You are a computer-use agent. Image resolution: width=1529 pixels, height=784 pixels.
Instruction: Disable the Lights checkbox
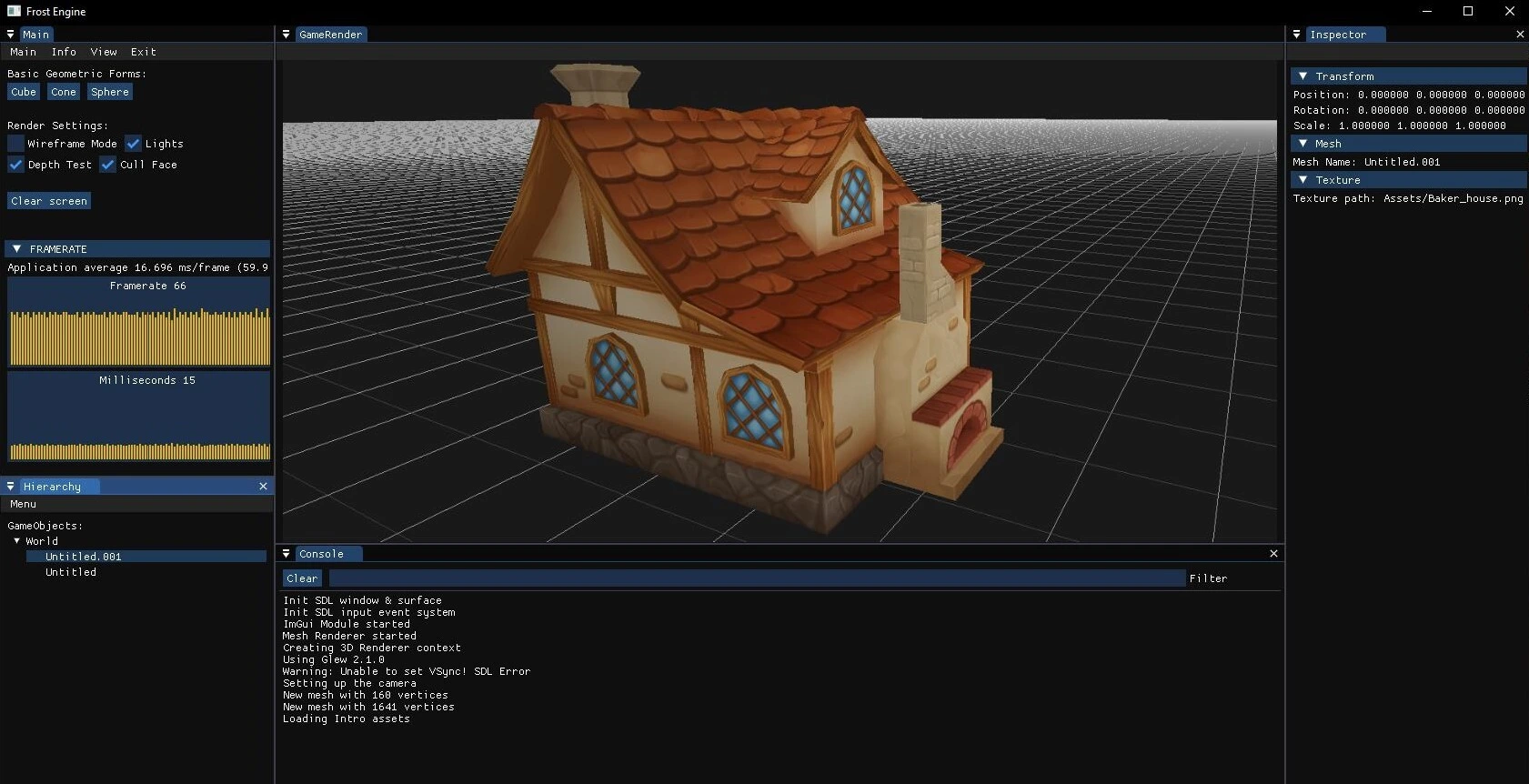click(133, 144)
